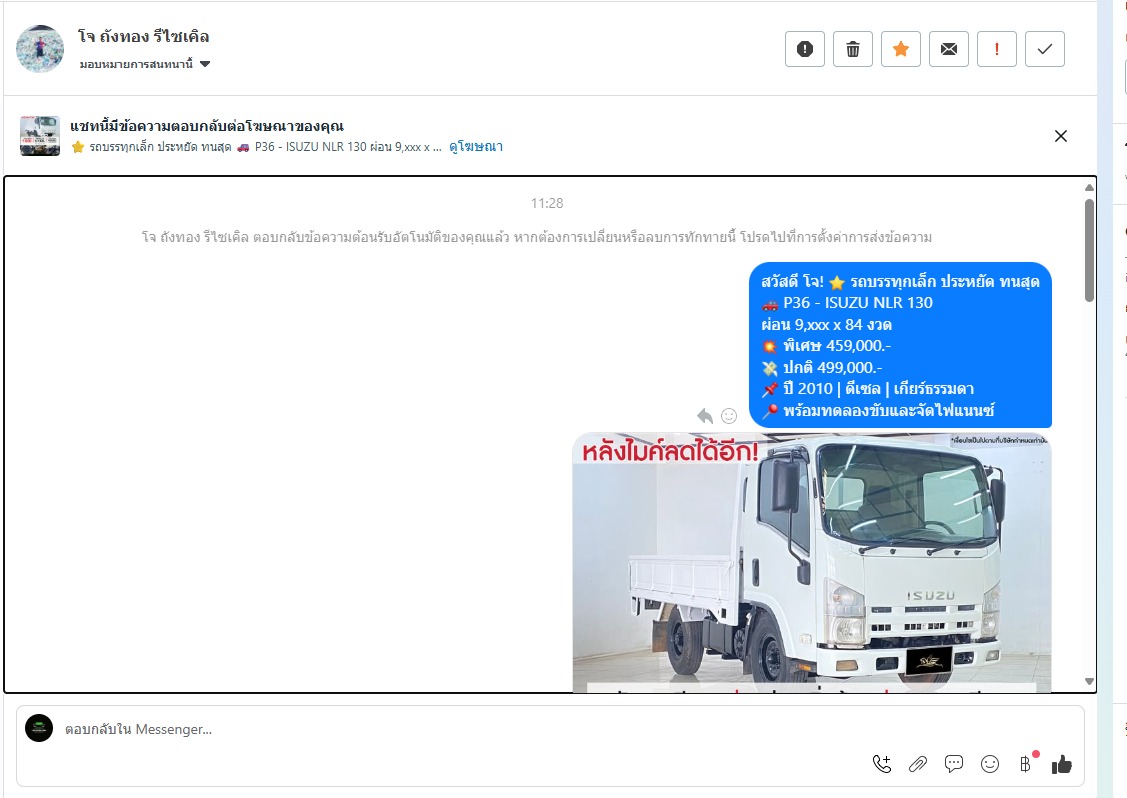The height and width of the screenshot is (798, 1127).
Task: Start a call with phone plus icon
Action: click(882, 764)
